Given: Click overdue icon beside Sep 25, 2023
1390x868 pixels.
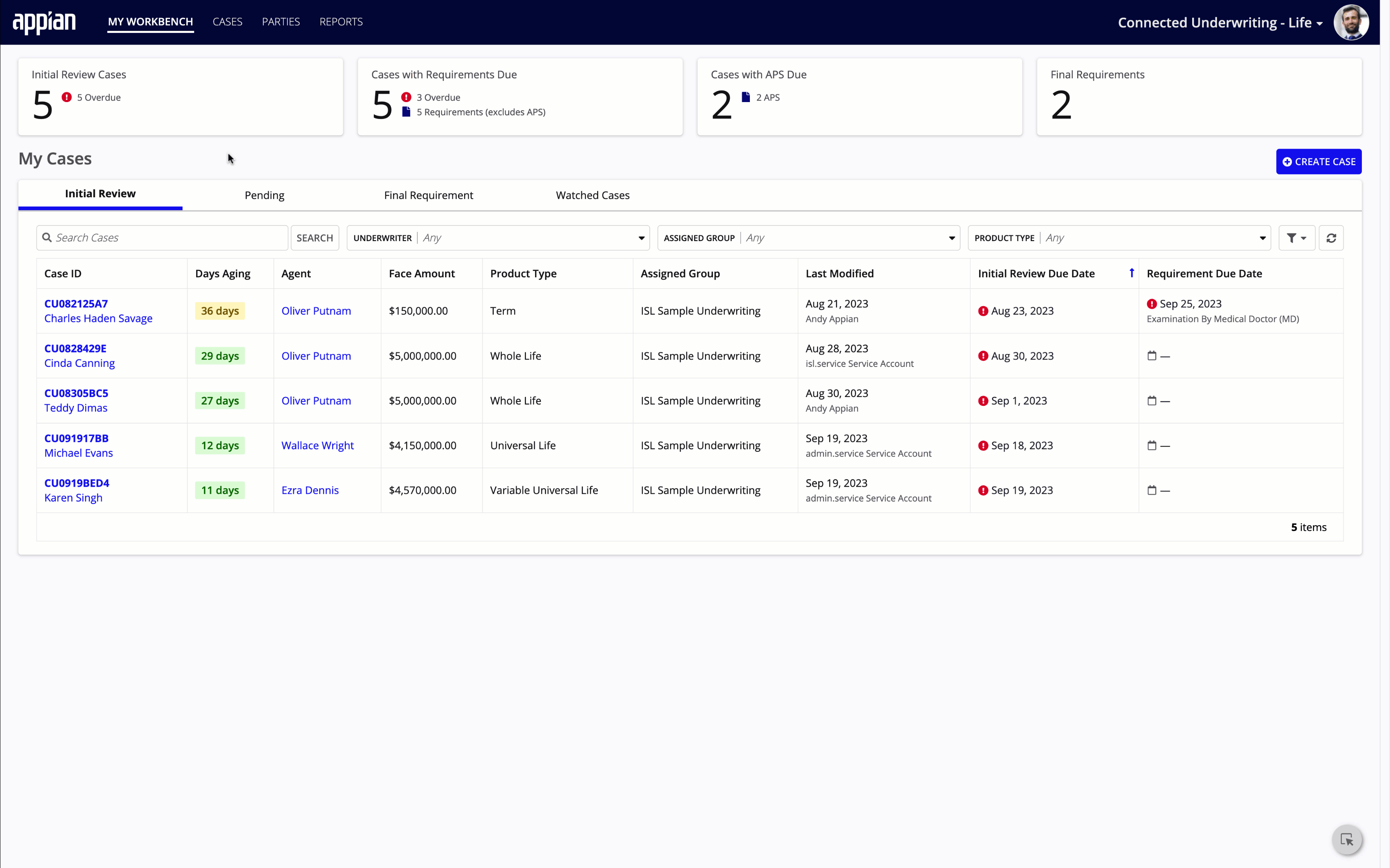Looking at the screenshot, I should coord(1152,304).
